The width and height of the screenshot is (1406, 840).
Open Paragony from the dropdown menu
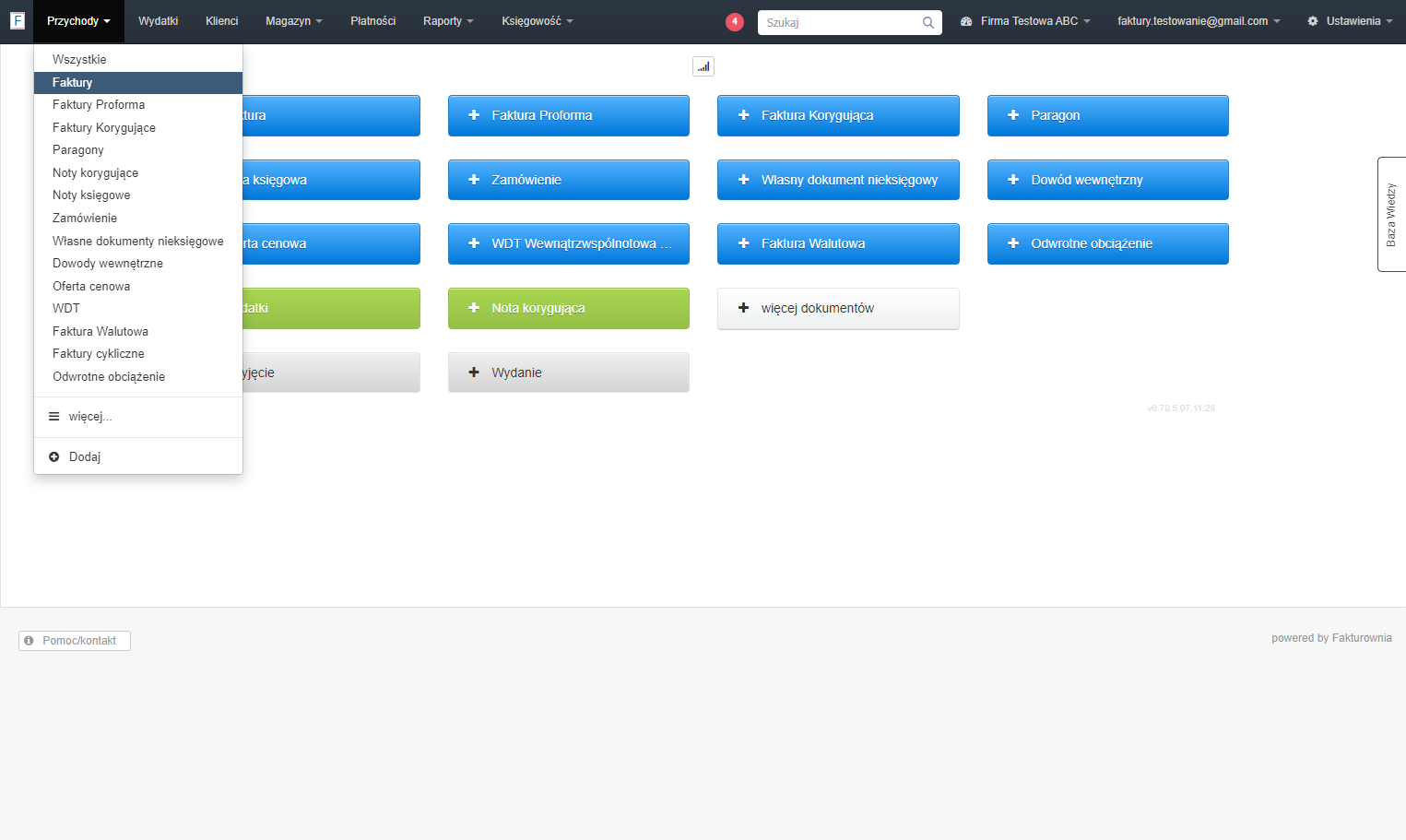(138, 150)
